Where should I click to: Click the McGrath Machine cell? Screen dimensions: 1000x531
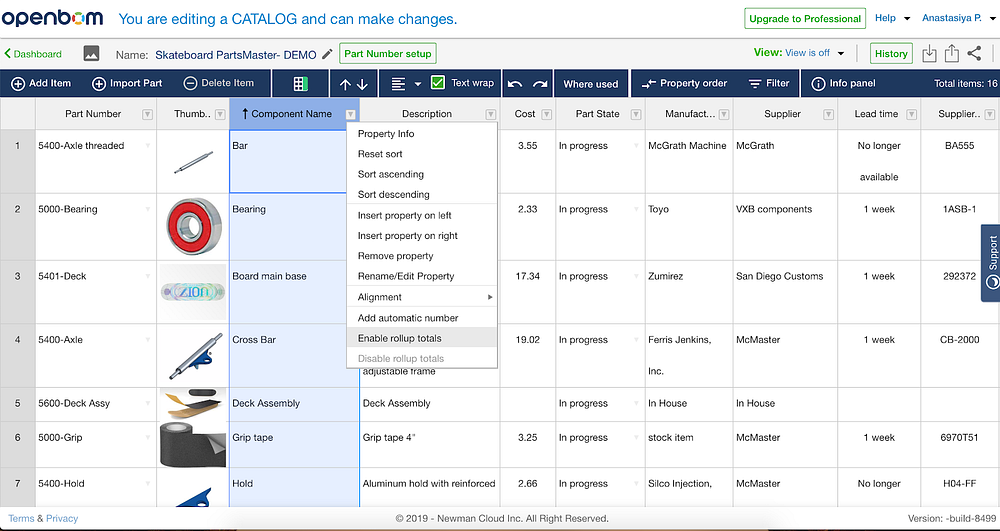[689, 162]
